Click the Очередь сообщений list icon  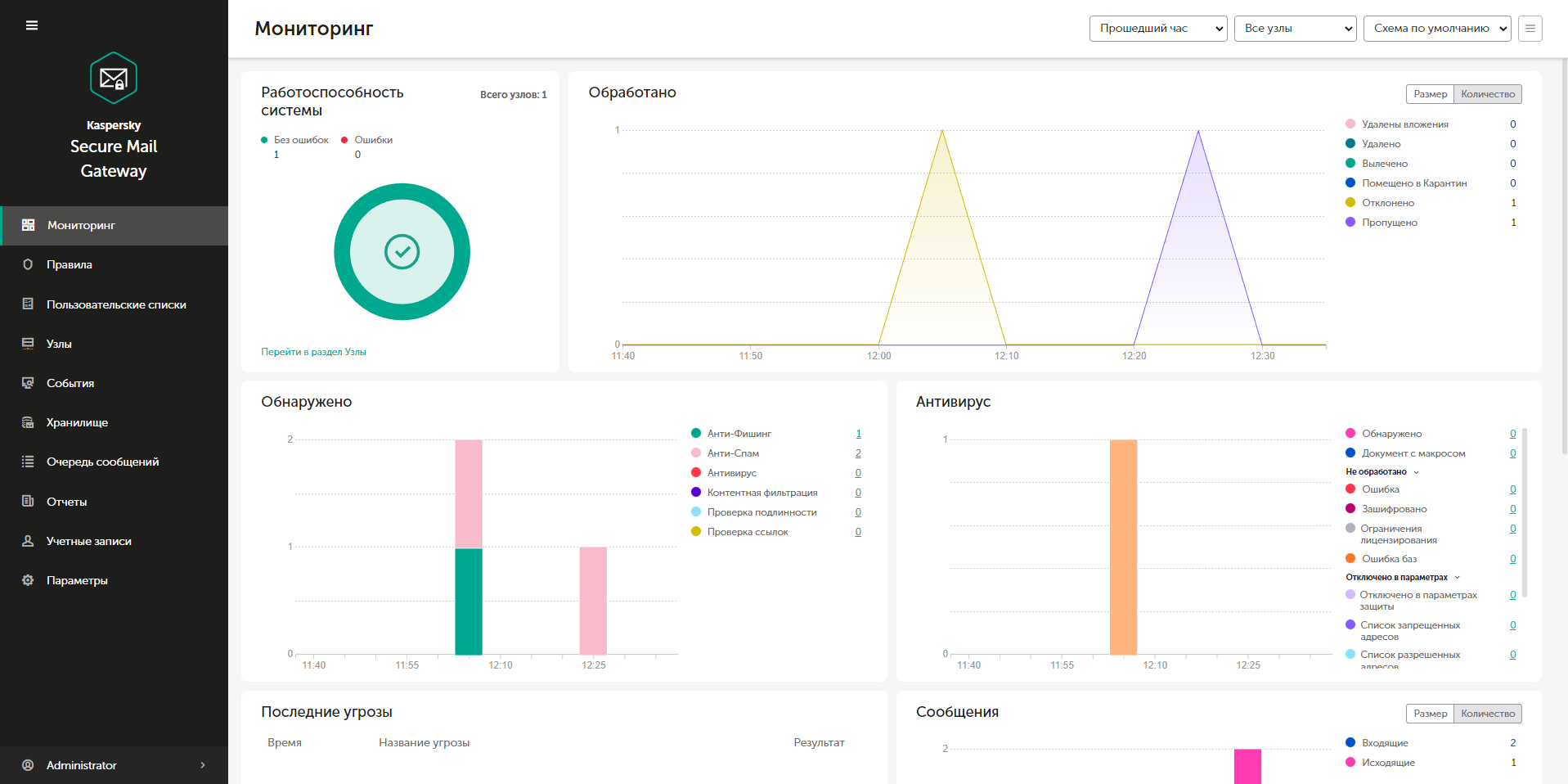tap(28, 462)
